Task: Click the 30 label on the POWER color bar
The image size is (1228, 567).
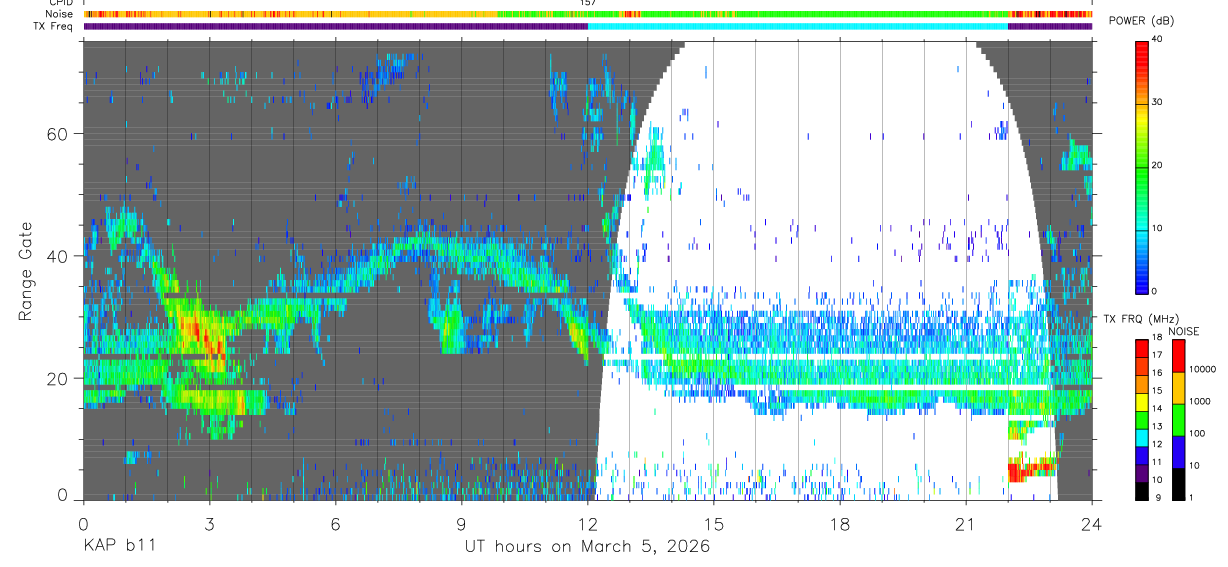Action: (1159, 103)
